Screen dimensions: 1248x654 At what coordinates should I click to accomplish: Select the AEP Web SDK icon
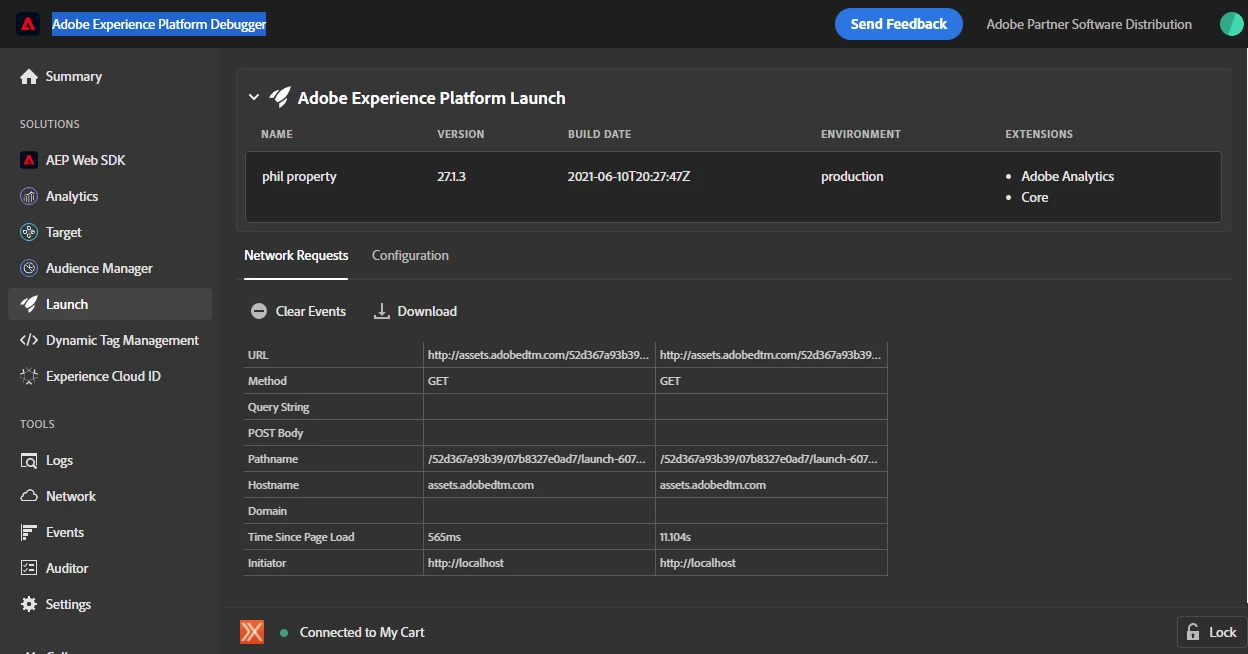pos(28,160)
